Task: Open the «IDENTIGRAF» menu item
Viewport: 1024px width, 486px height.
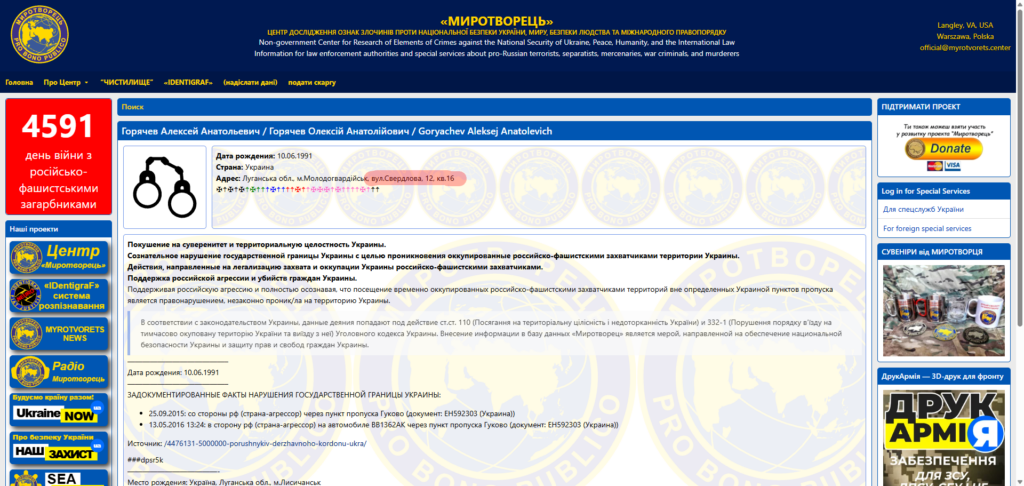Action: (x=188, y=82)
